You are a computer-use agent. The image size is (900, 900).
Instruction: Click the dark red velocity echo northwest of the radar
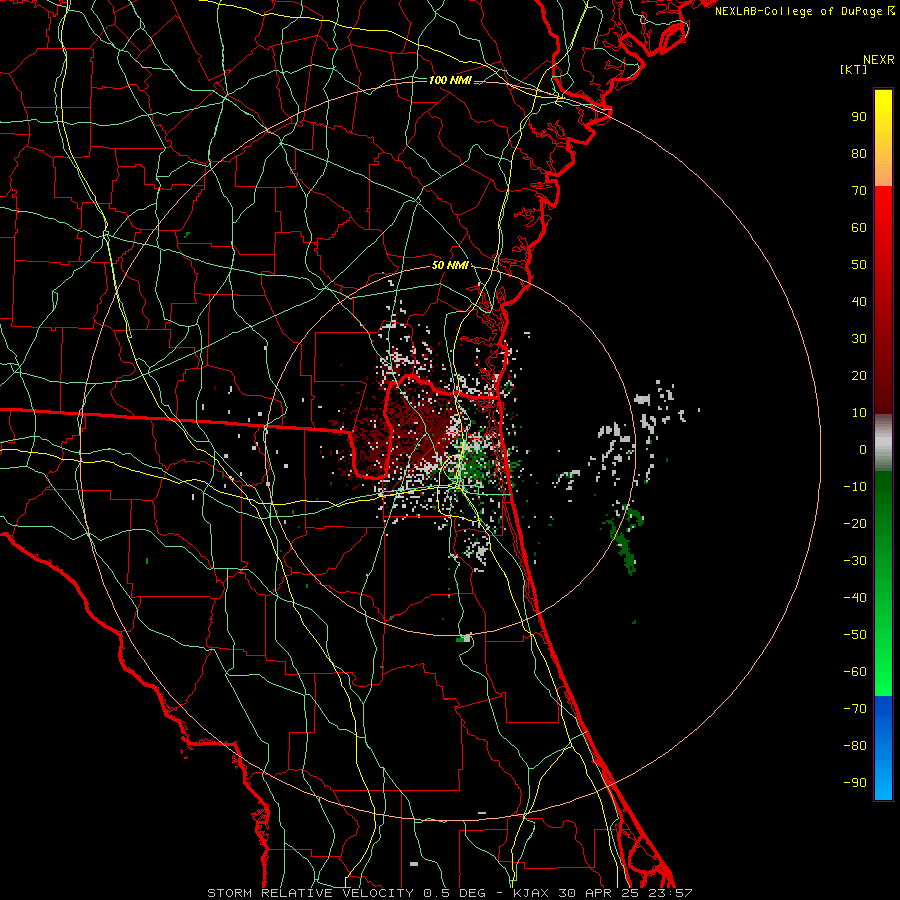click(x=410, y=428)
